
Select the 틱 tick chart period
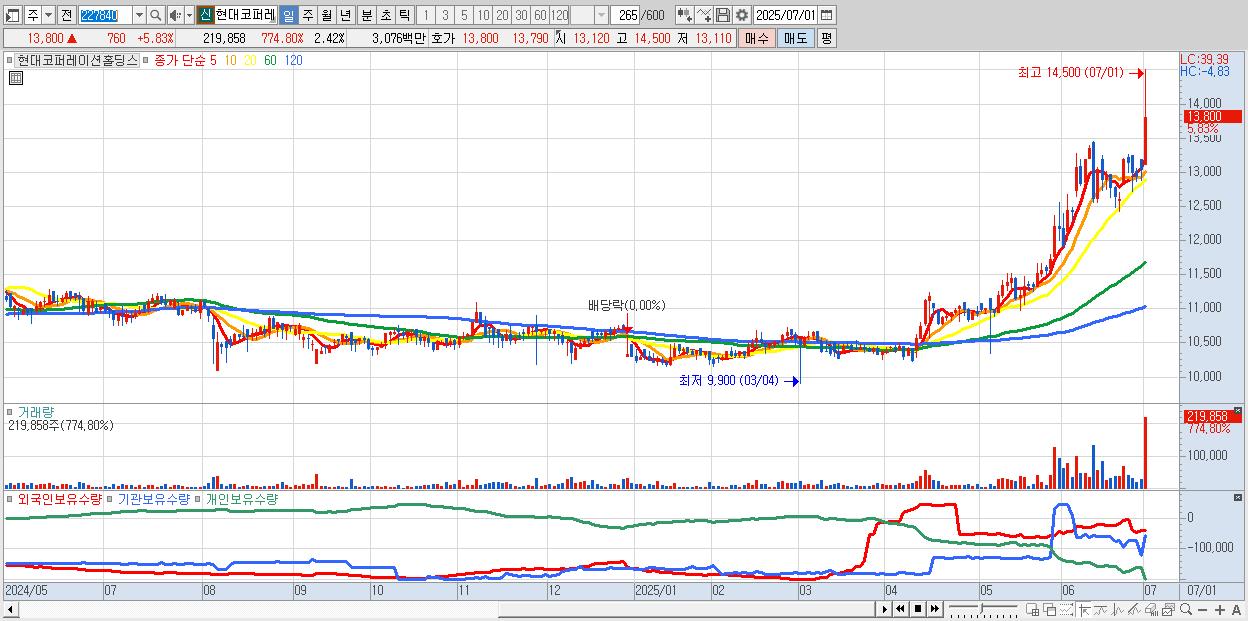(x=404, y=15)
